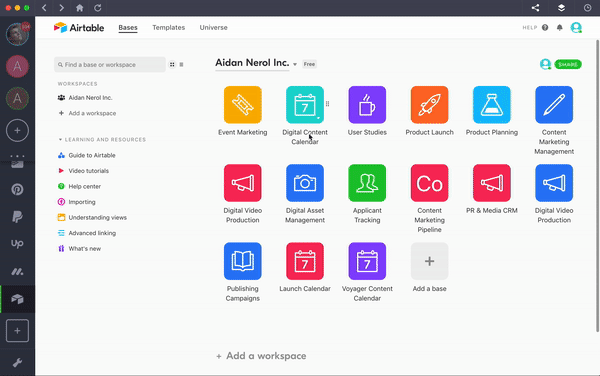
Task: Click Add a workspace in the sidebar
Action: 87,113
